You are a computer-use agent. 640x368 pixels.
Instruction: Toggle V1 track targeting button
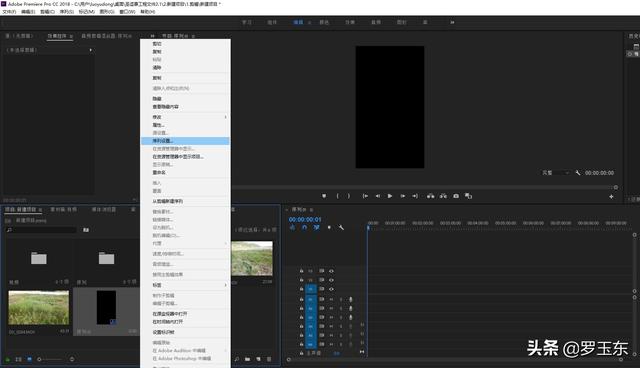tap(311, 289)
